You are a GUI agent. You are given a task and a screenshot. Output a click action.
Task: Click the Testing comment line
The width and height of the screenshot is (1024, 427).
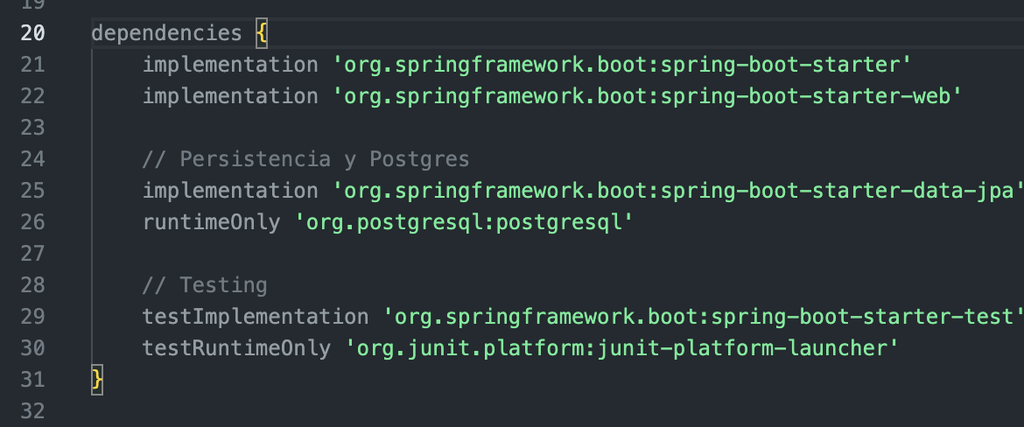(205, 285)
